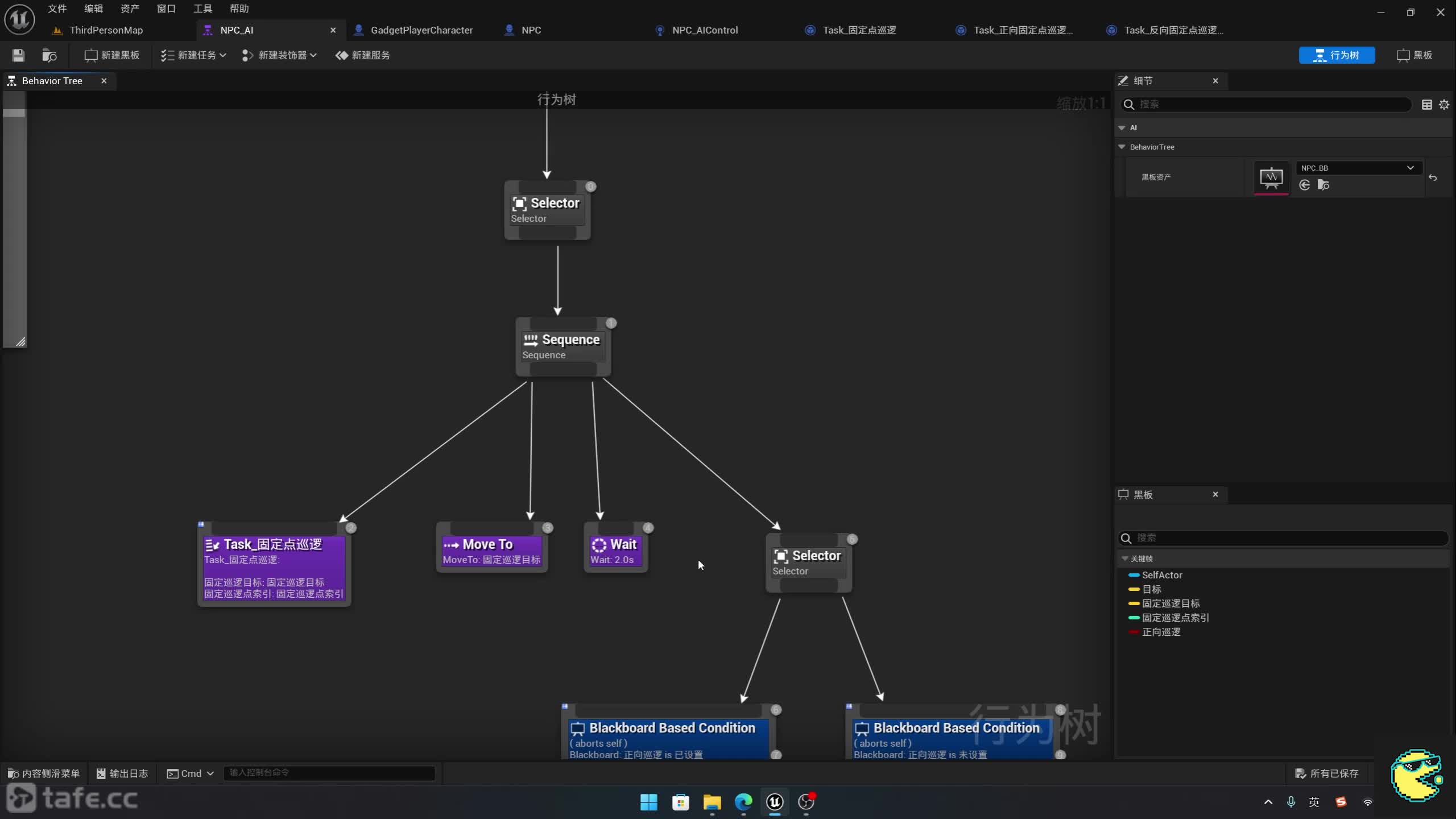Click the All Saved (所有已保存) status button
The image size is (1456, 819).
[1327, 773]
